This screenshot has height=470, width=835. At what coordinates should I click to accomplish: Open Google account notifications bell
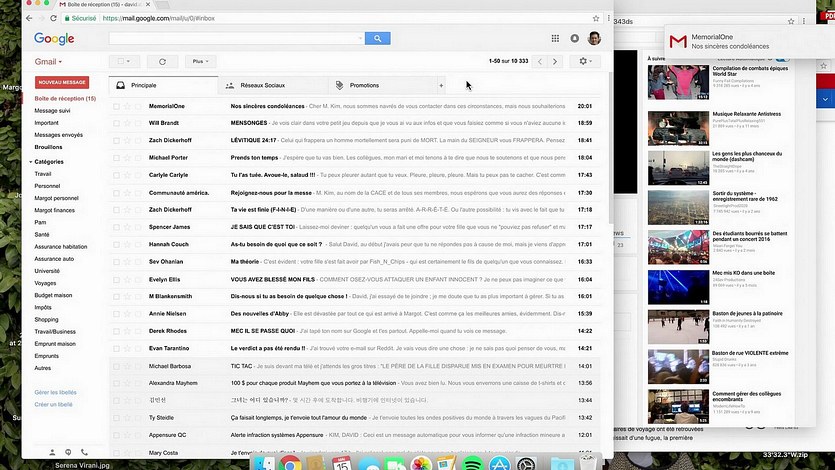point(575,38)
